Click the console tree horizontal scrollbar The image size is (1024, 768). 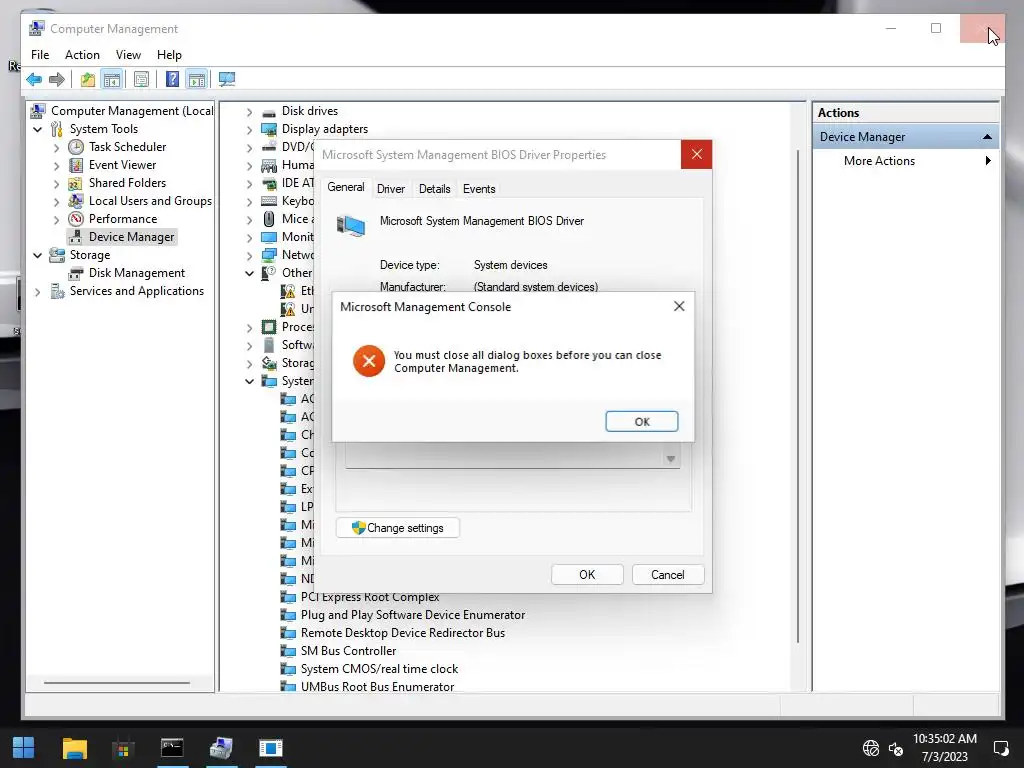coord(116,683)
